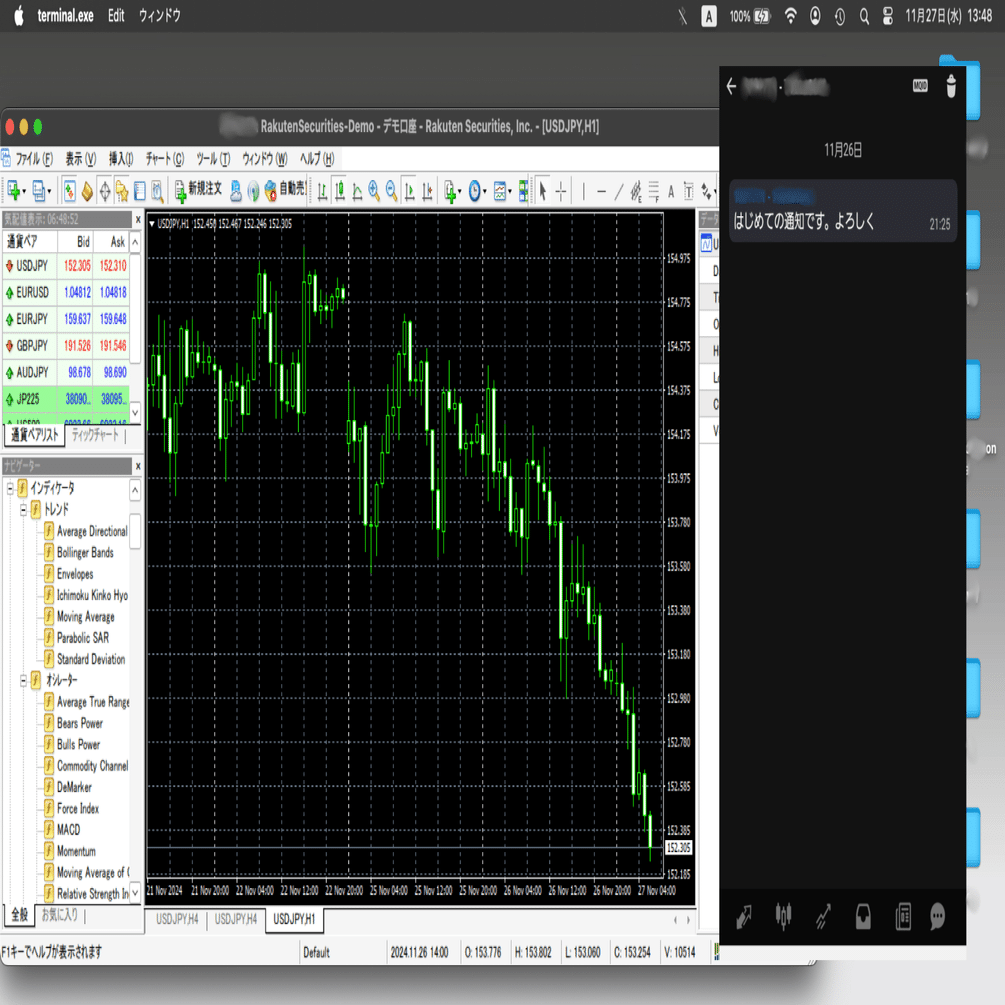
Task: Toggle 自動売買 auto trading on
Action: [282, 191]
